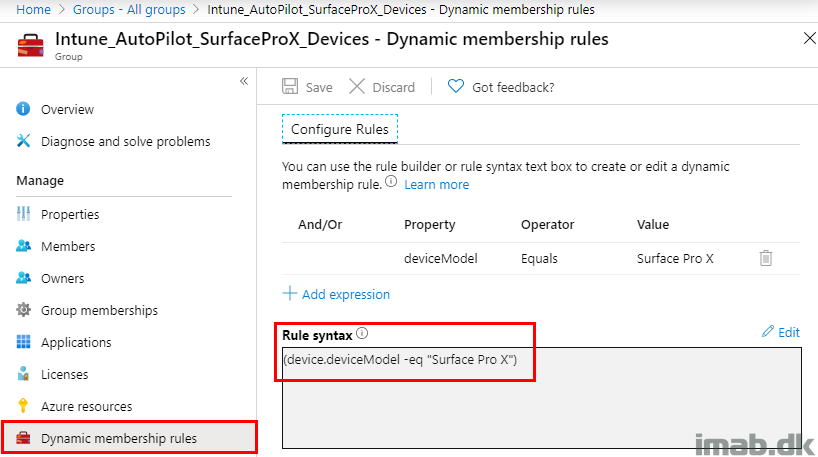Select Properties in Manage section
Image resolution: width=818 pixels, height=457 pixels.
point(70,214)
